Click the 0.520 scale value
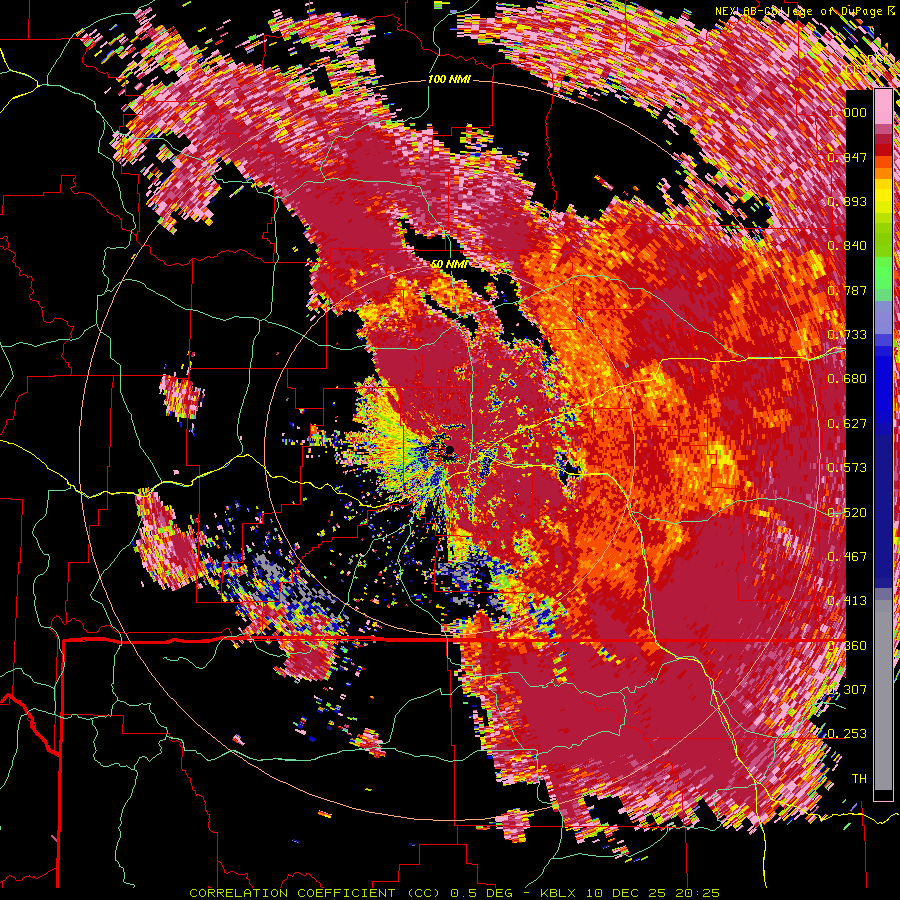900x900 pixels. [x=847, y=513]
